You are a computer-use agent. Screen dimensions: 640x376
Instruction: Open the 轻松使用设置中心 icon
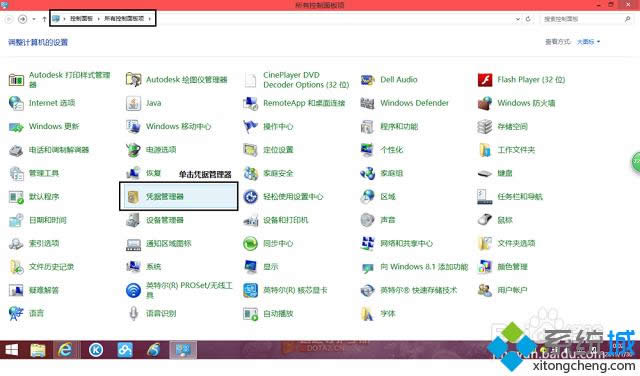tap(250, 197)
